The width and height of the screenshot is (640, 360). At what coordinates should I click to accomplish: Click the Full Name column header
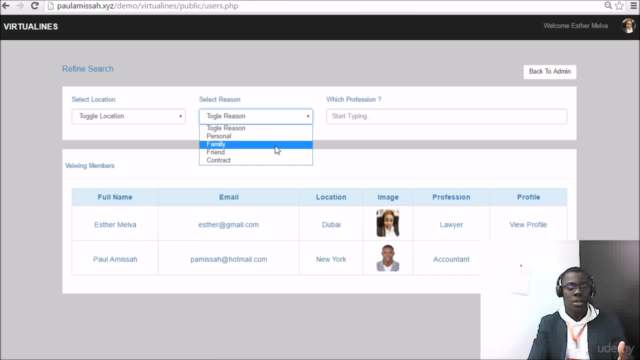pos(115,197)
